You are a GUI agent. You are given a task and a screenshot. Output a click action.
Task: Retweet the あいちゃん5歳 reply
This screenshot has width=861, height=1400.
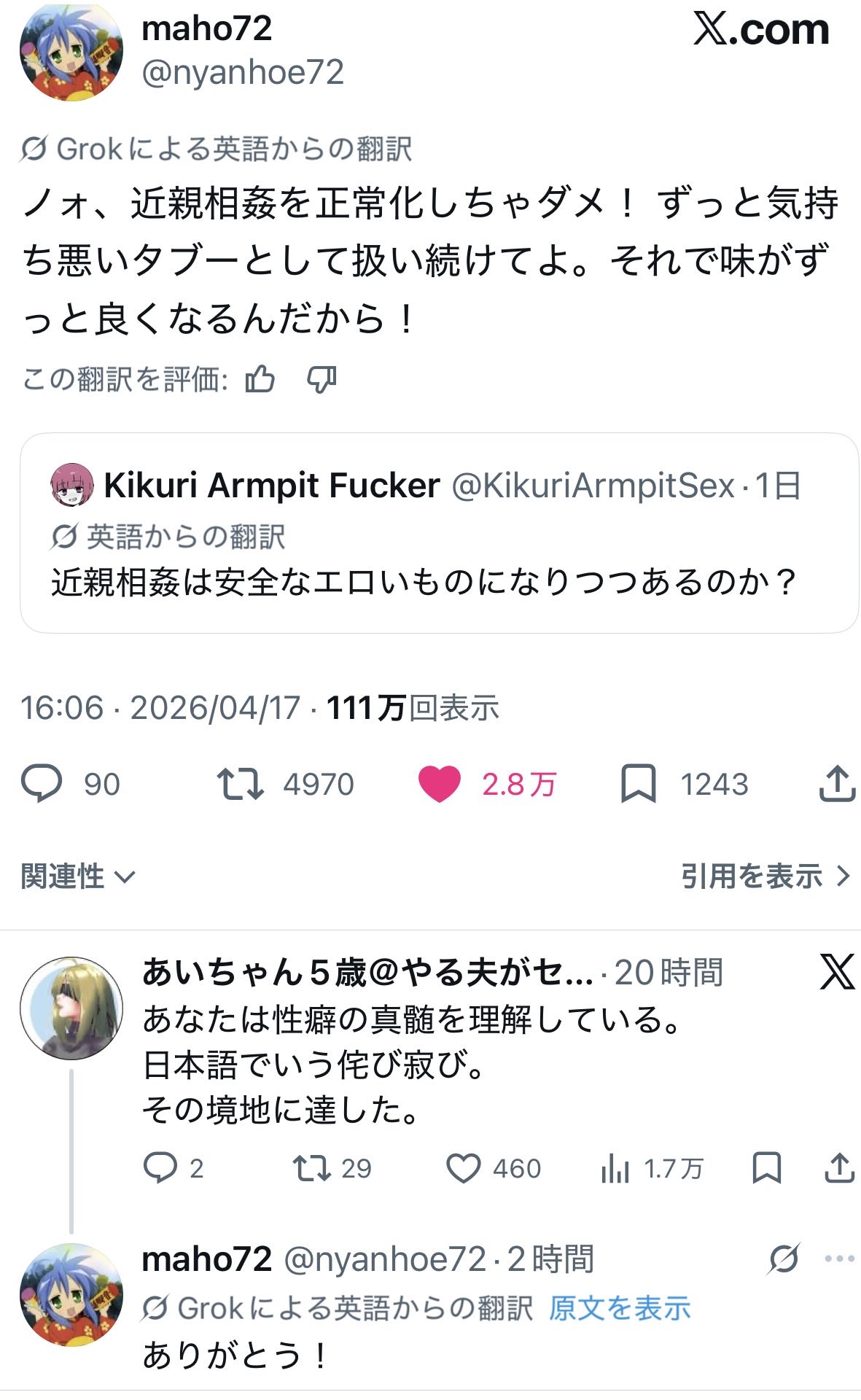click(310, 1169)
